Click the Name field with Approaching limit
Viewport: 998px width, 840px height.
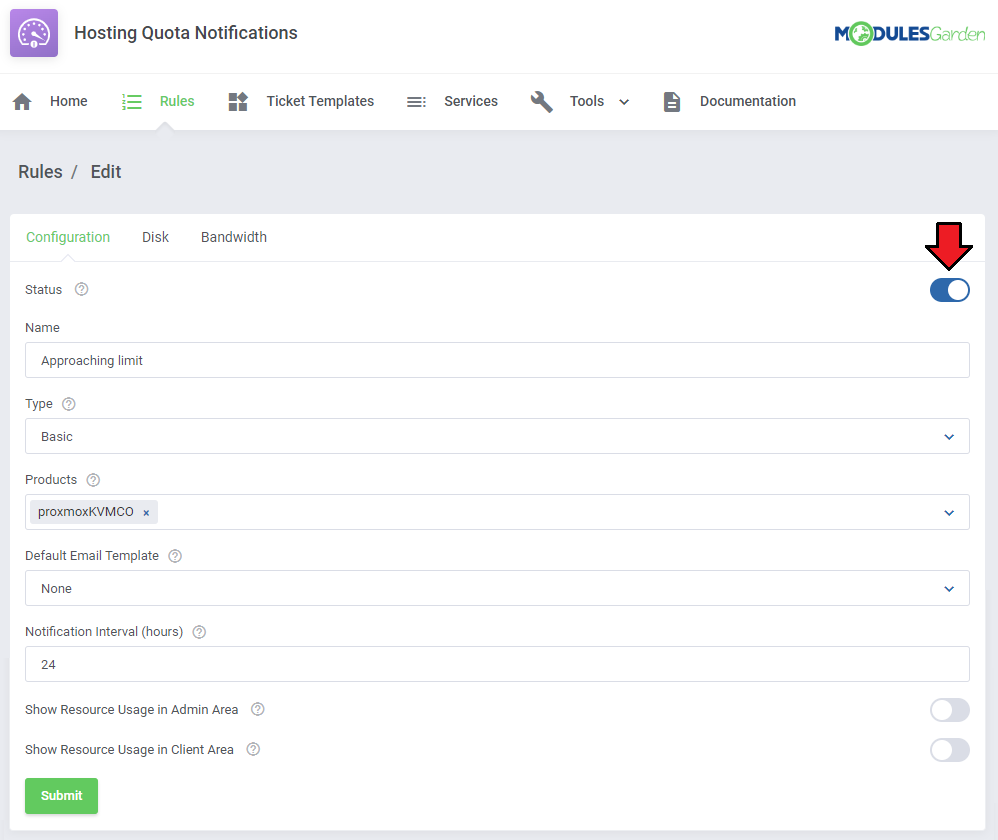click(x=497, y=360)
